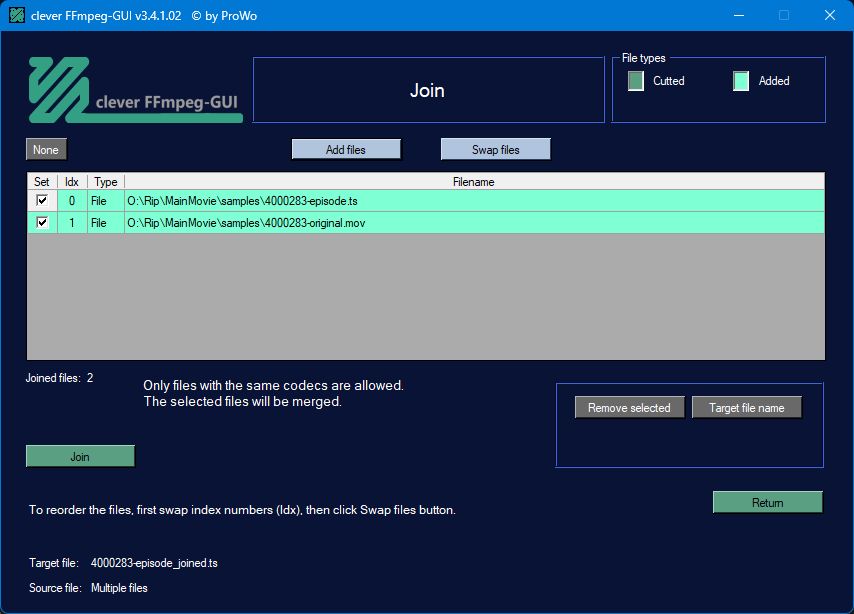Click the Type cell of the original.mov row

click(106, 222)
